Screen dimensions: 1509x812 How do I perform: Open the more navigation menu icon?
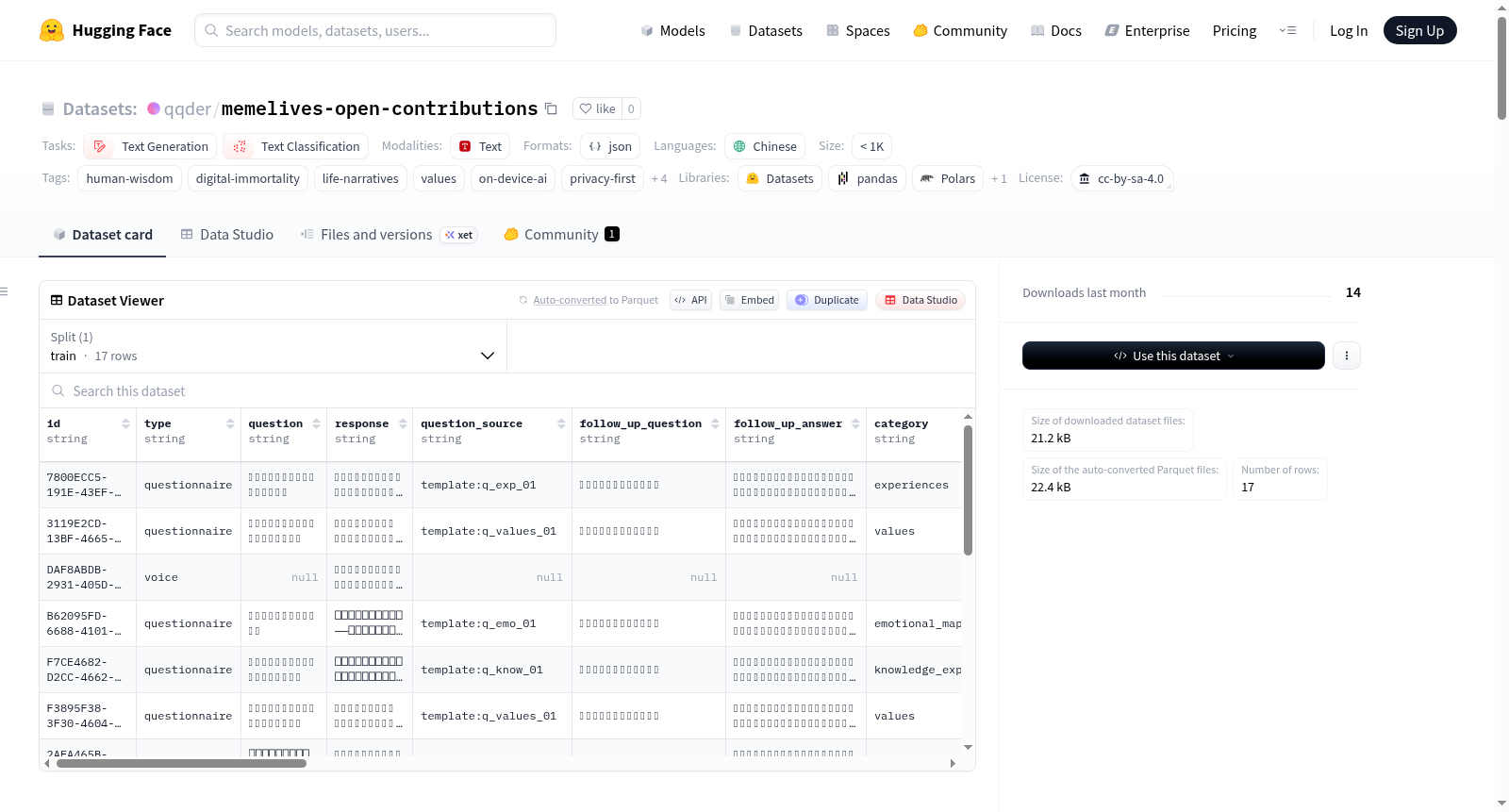point(1287,30)
